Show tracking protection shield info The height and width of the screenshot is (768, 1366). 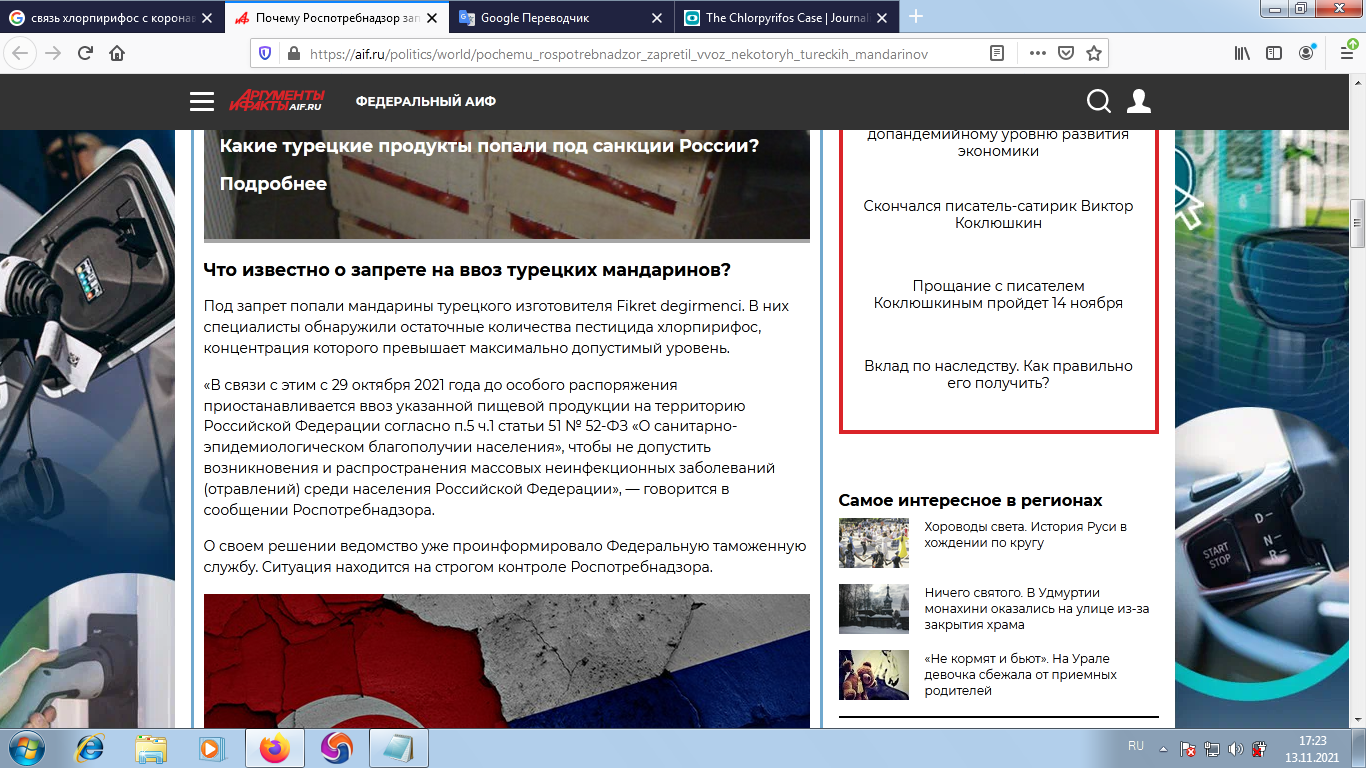pos(265,53)
